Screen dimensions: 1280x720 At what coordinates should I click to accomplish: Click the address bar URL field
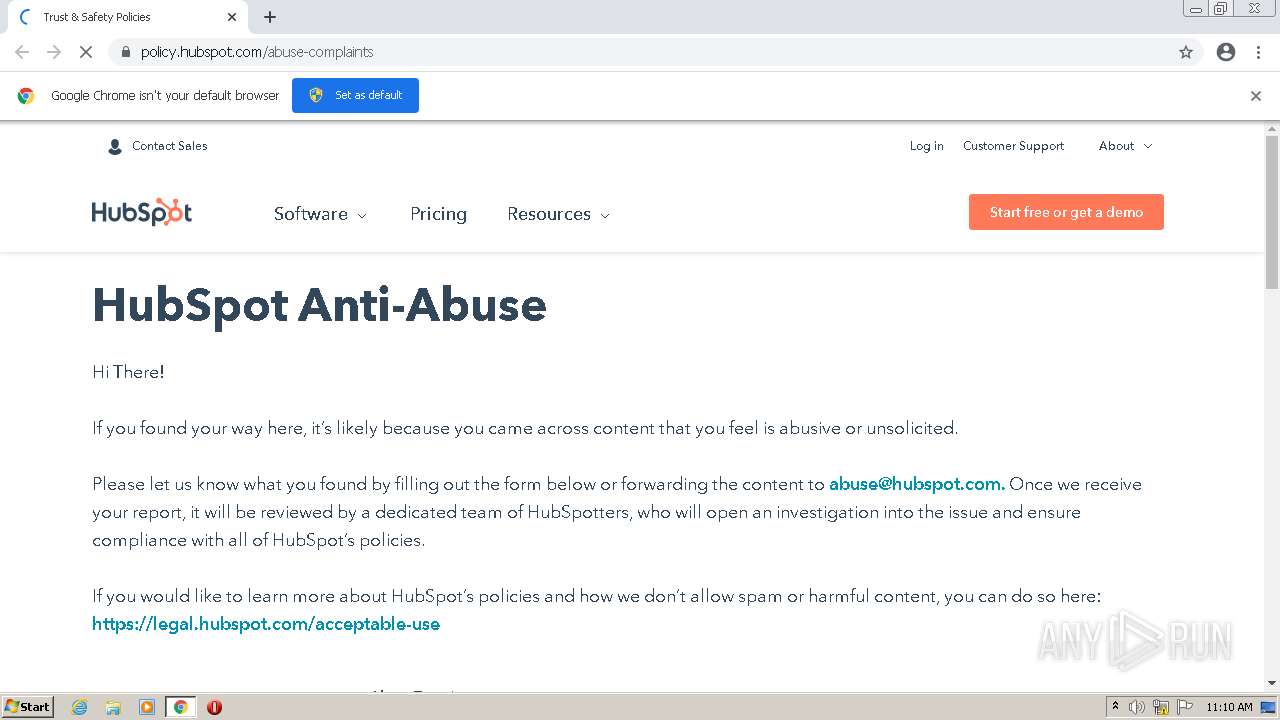[640, 52]
